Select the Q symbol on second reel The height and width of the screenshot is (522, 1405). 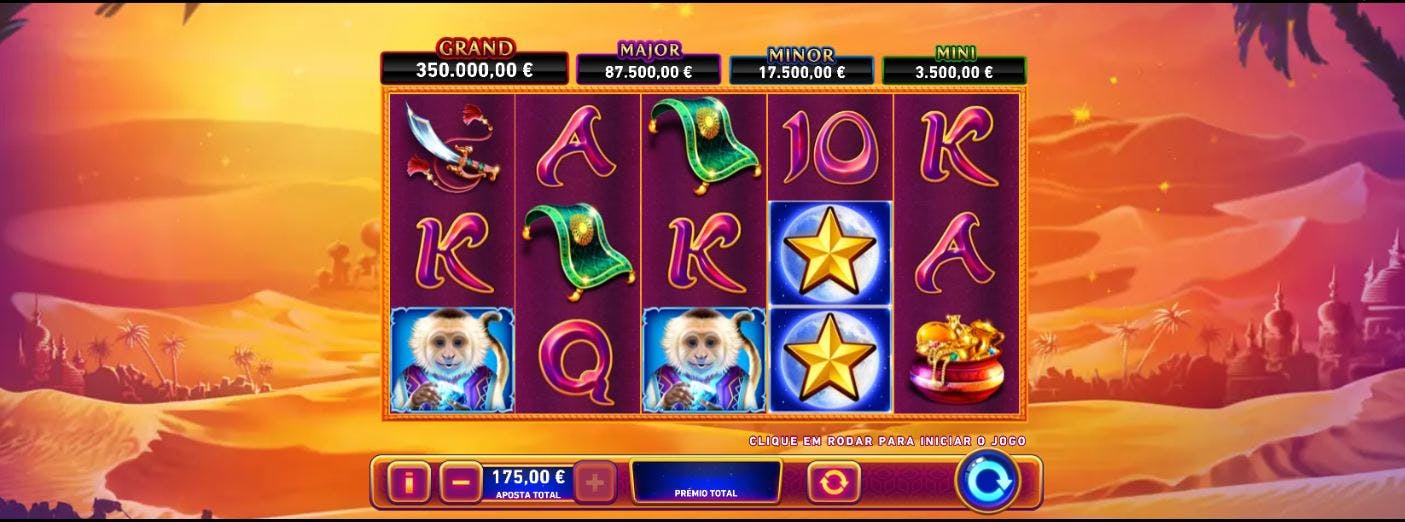point(577,361)
